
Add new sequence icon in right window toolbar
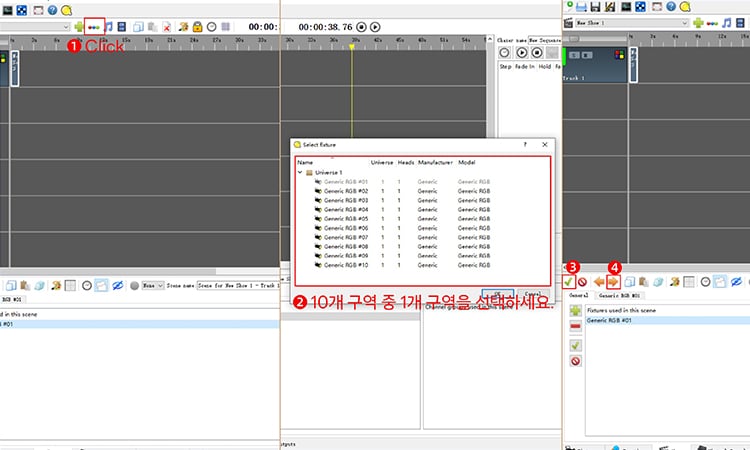point(712,23)
